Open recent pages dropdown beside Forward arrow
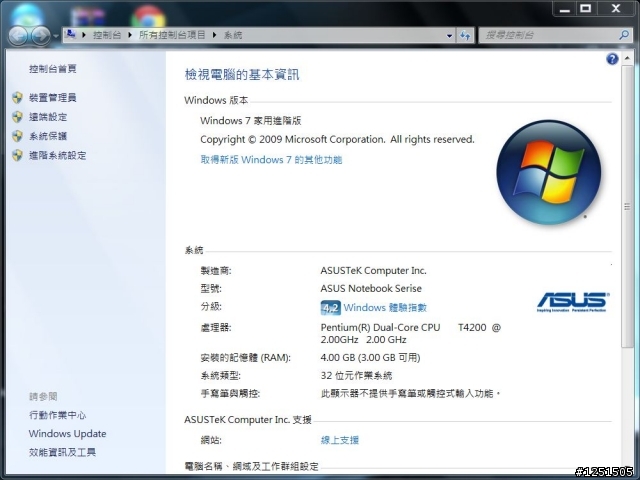This screenshot has width=640, height=480. [x=56, y=36]
